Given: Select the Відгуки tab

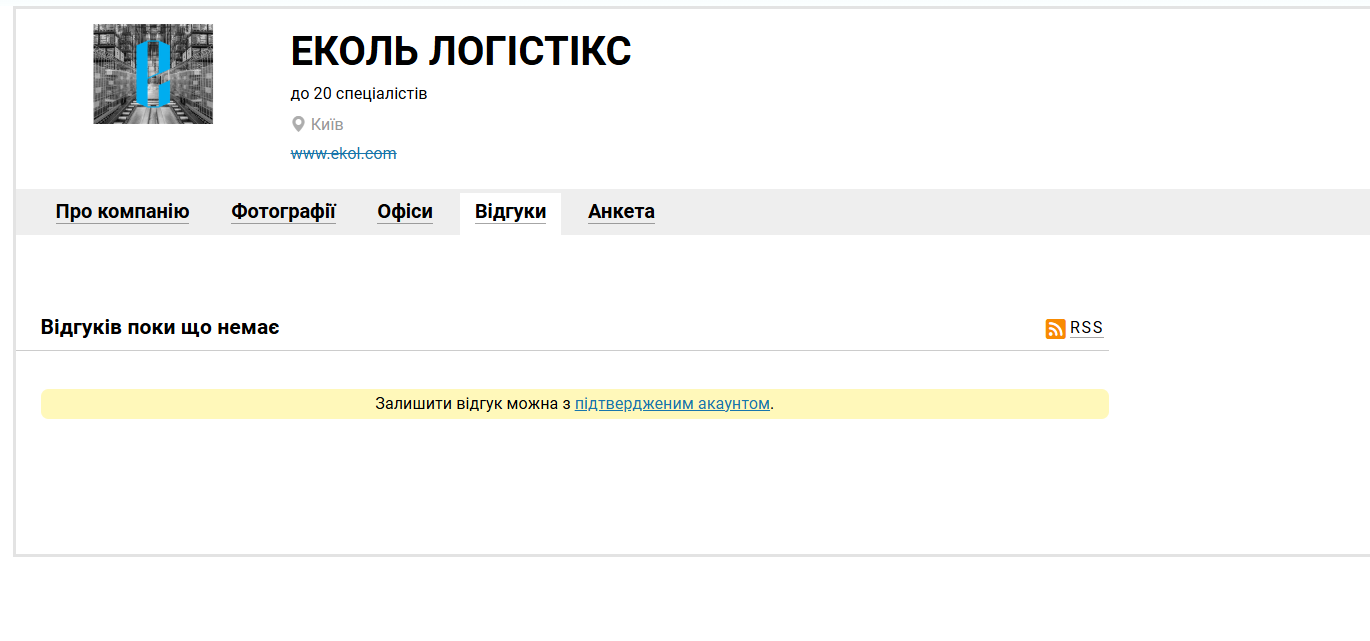Looking at the screenshot, I should (510, 212).
